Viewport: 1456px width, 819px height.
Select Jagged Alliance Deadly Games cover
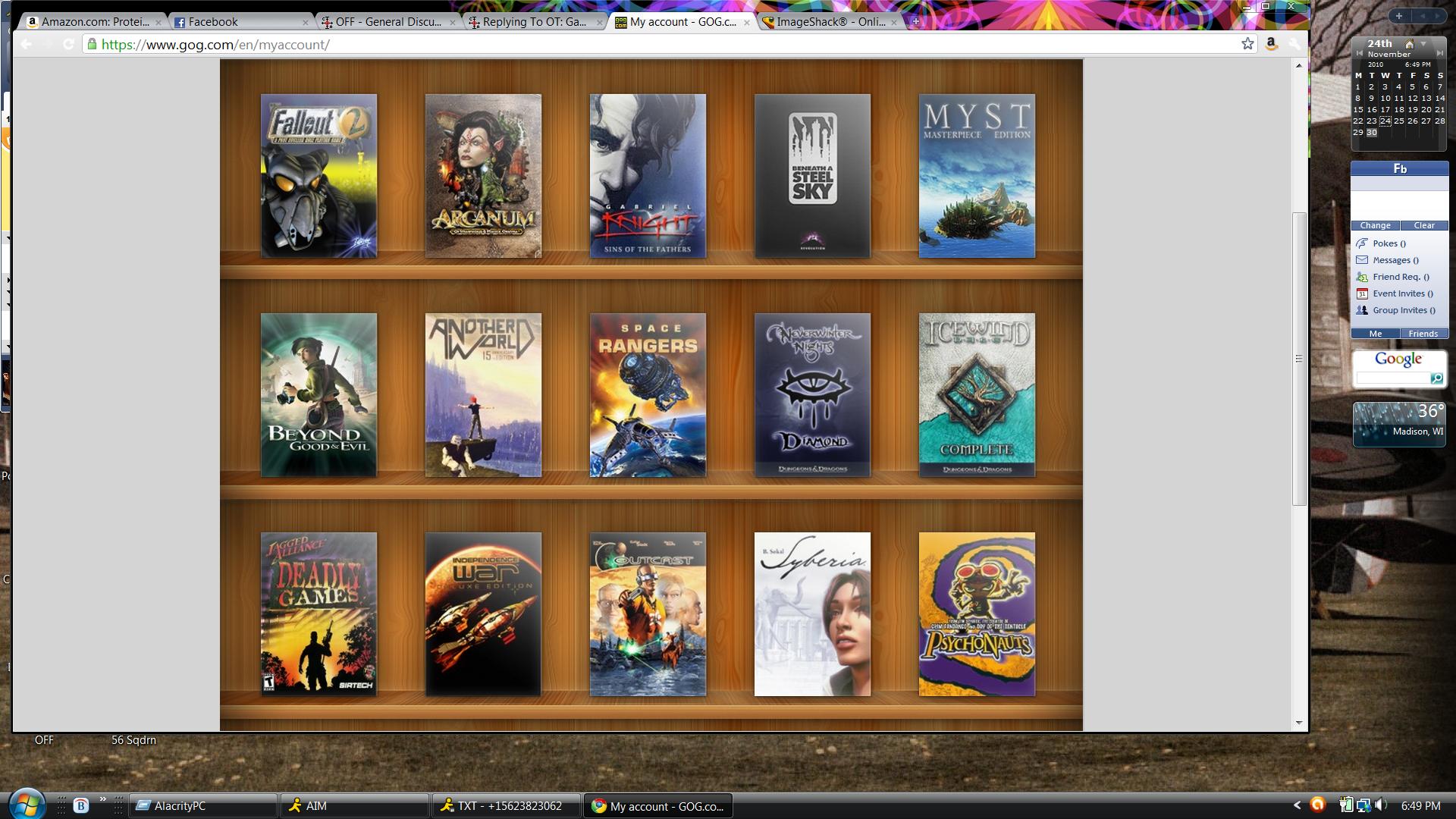(x=318, y=614)
